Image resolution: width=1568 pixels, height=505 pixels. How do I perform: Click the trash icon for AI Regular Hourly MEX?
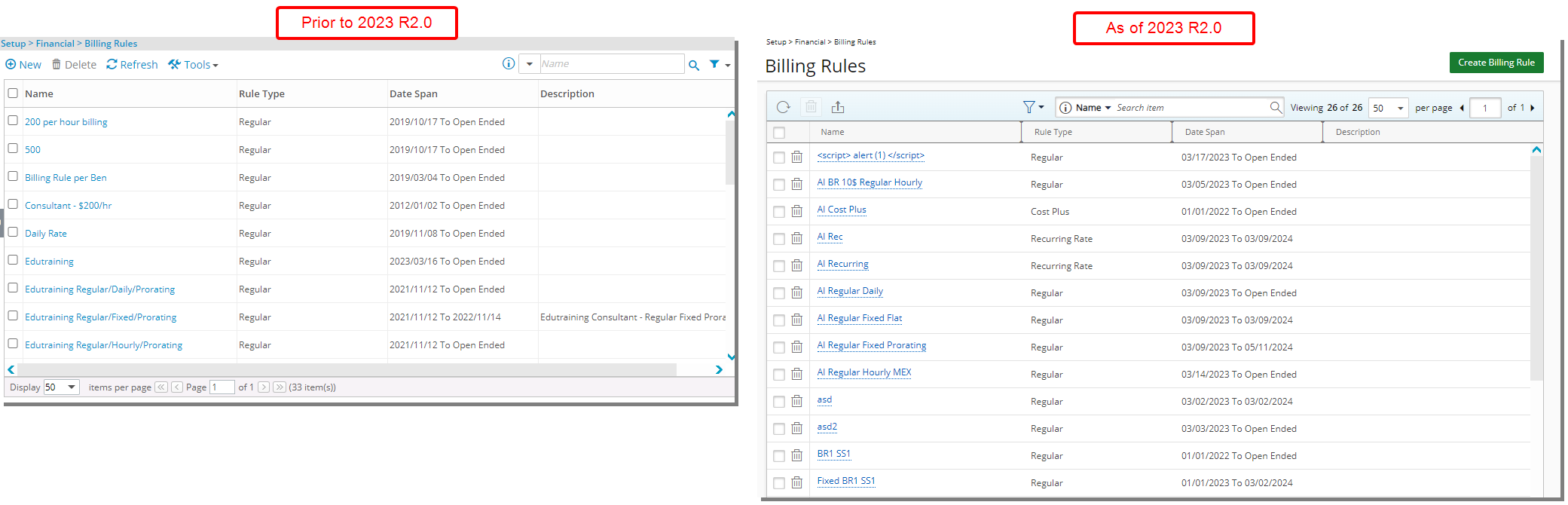point(797,375)
